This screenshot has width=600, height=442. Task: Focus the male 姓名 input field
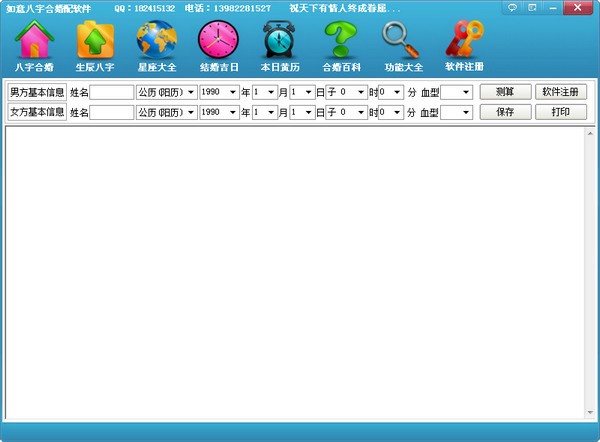tap(112, 92)
